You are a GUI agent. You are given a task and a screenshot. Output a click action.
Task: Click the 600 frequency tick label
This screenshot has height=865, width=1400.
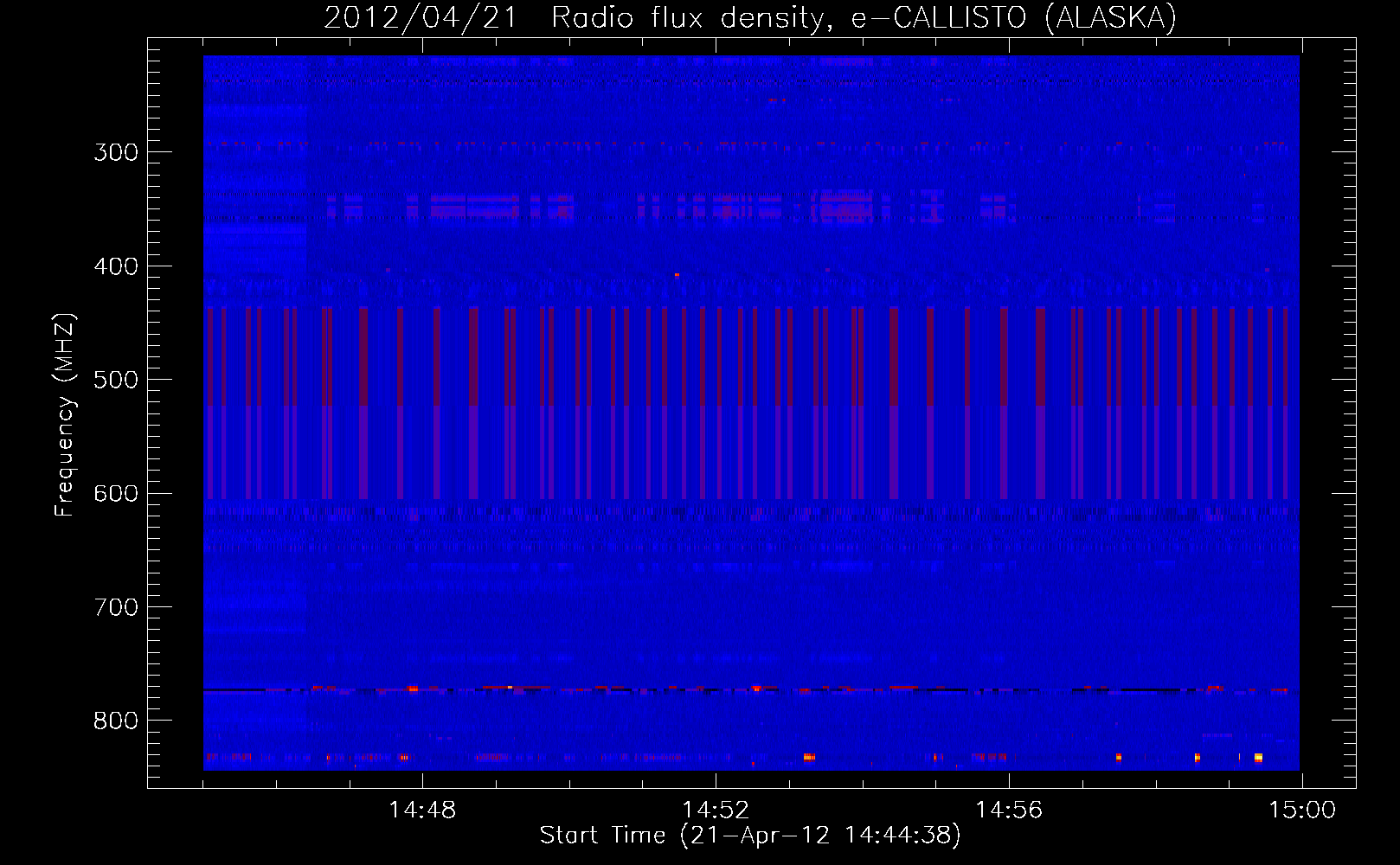coord(116,494)
